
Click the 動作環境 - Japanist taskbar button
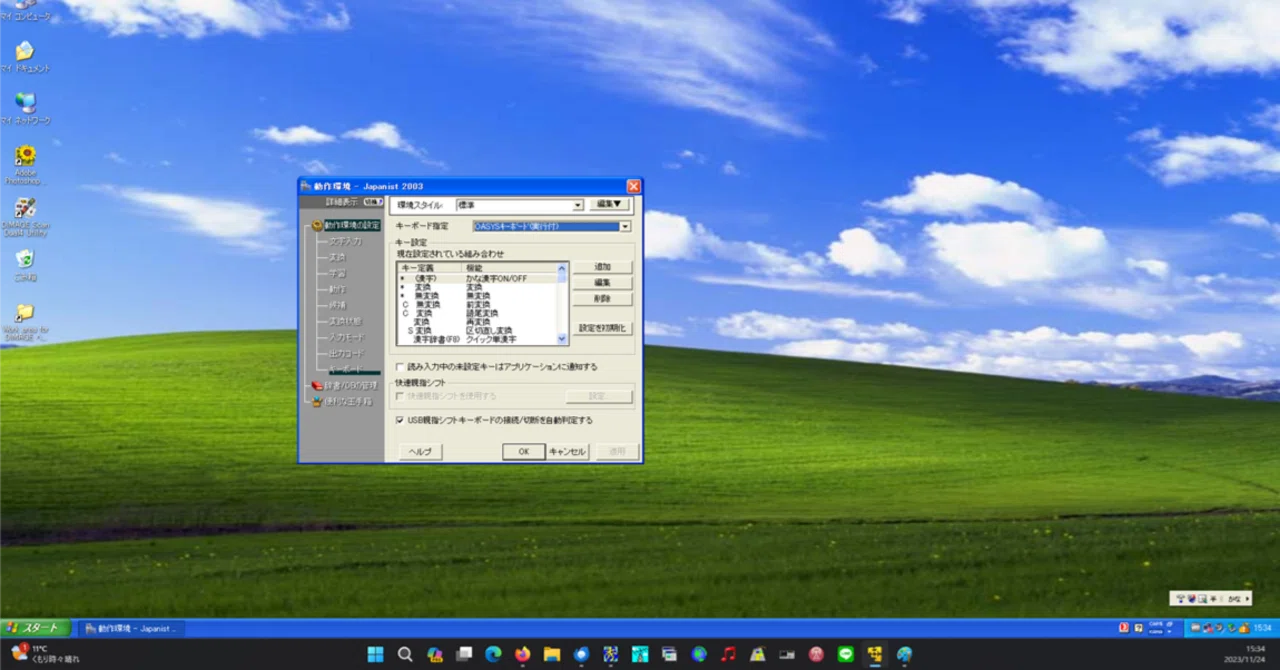point(131,628)
